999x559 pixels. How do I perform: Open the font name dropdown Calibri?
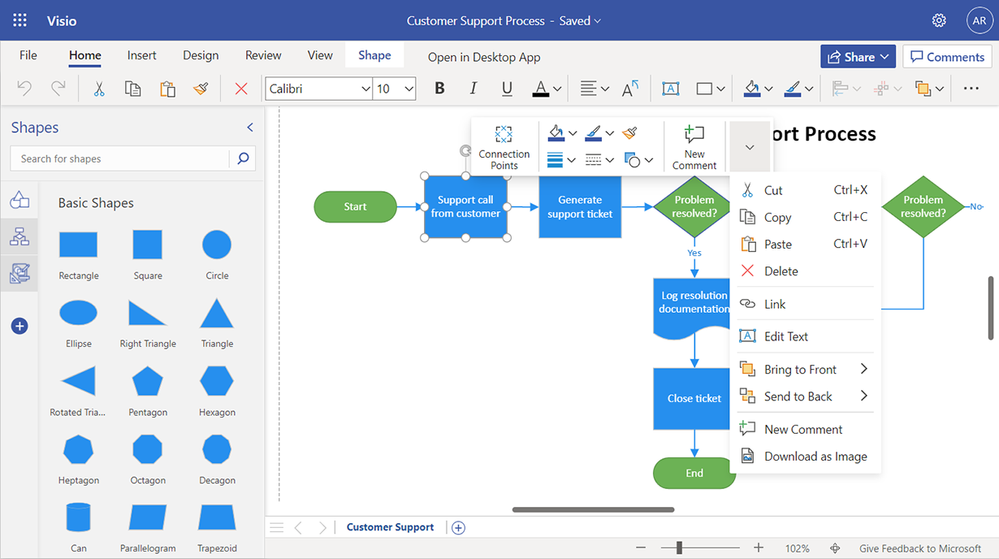pyautogui.click(x=366, y=89)
